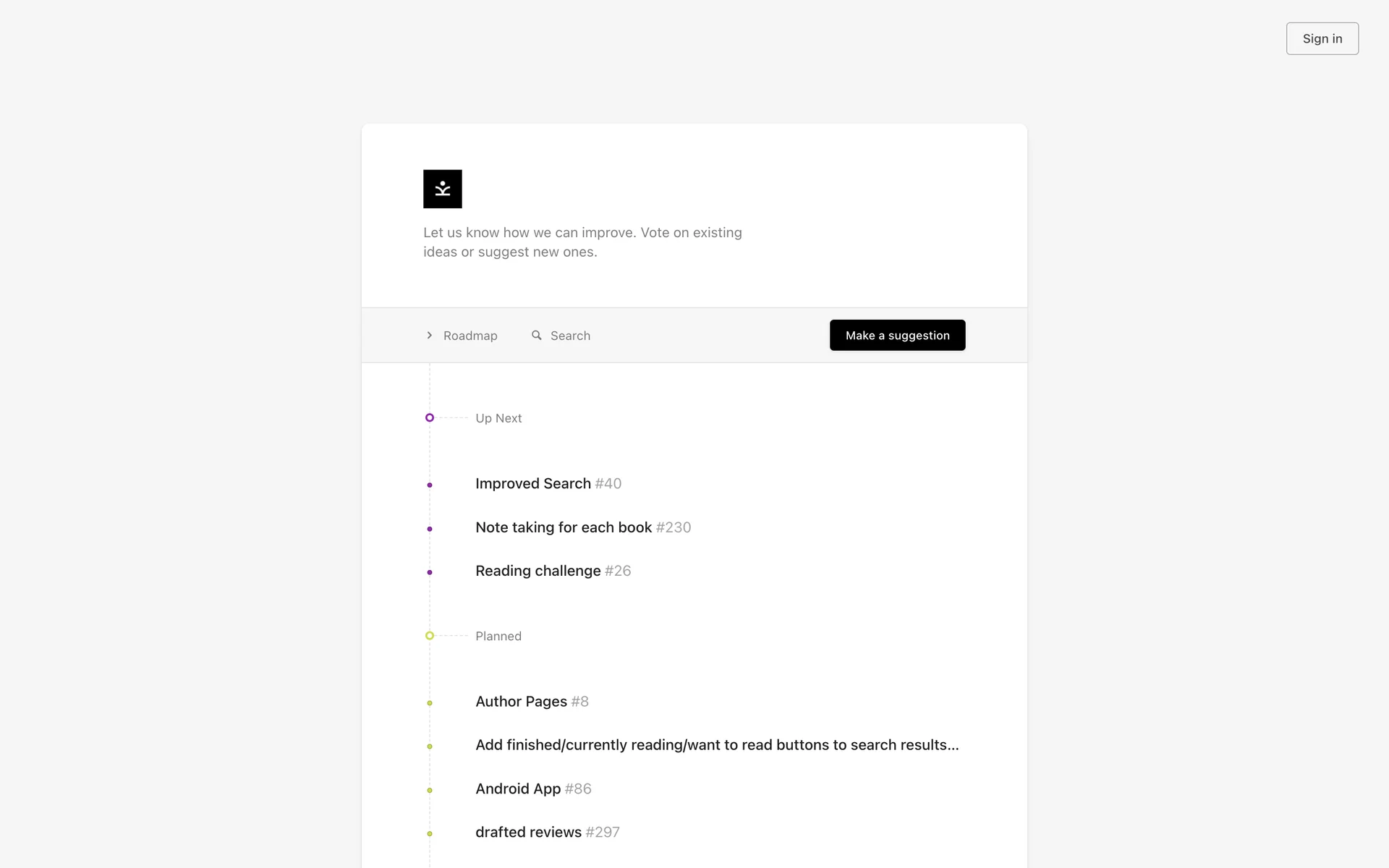This screenshot has width=1389, height=868.
Task: Click into the Search field
Action: point(570,336)
